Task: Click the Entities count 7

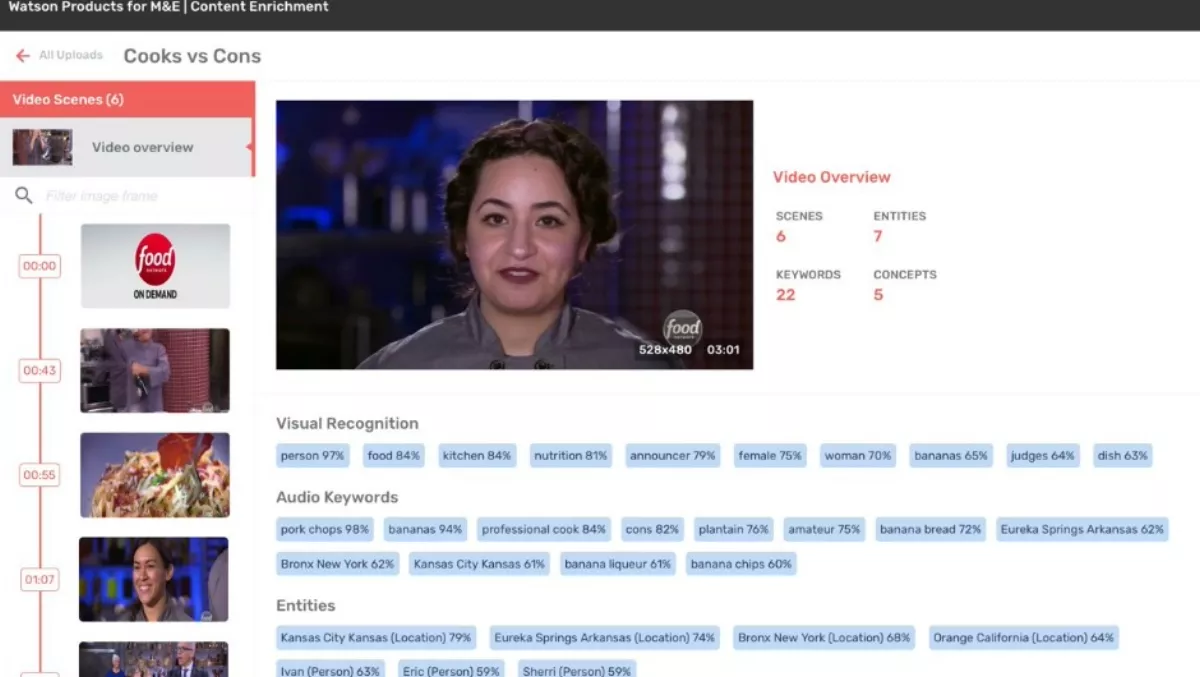Action: [x=878, y=237]
